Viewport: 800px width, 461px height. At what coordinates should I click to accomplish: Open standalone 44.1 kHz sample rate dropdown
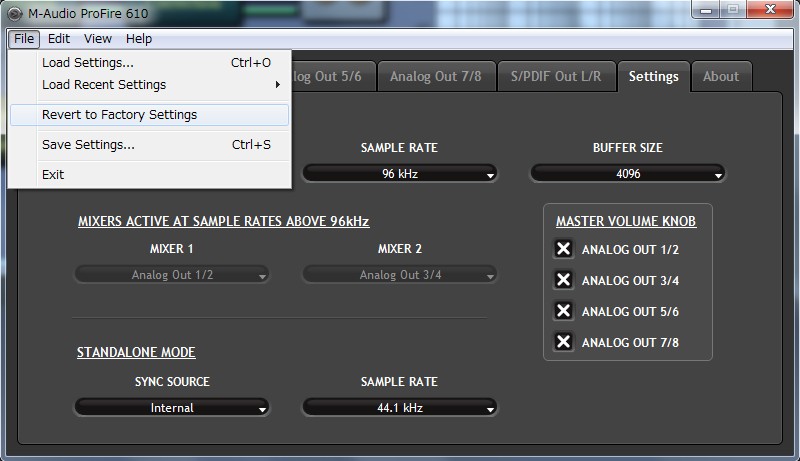(399, 408)
